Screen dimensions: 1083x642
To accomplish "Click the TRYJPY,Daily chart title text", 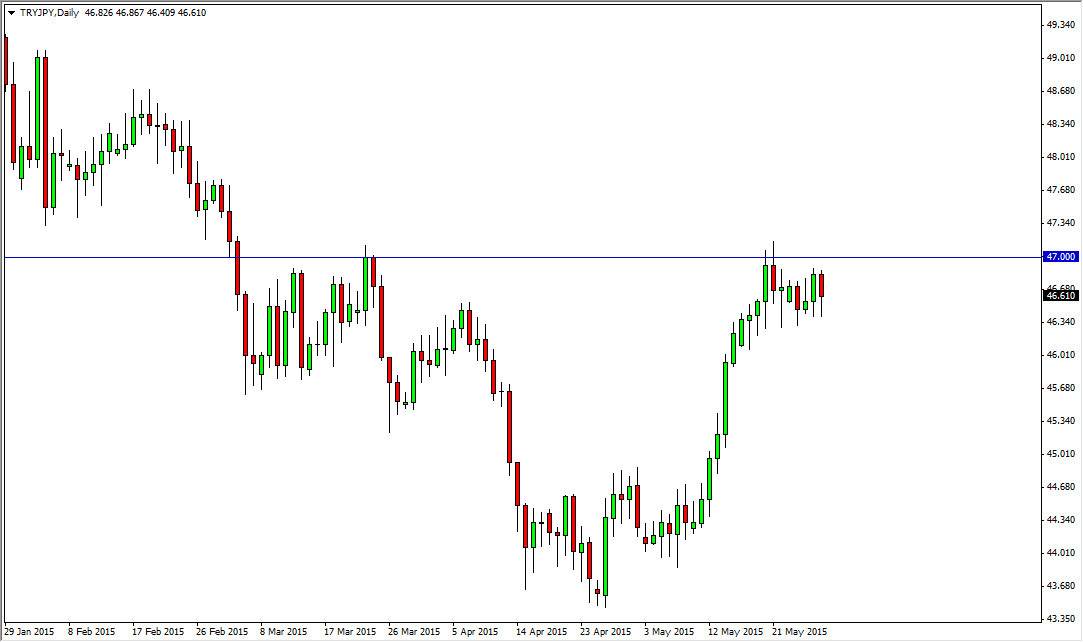I will click(49, 12).
